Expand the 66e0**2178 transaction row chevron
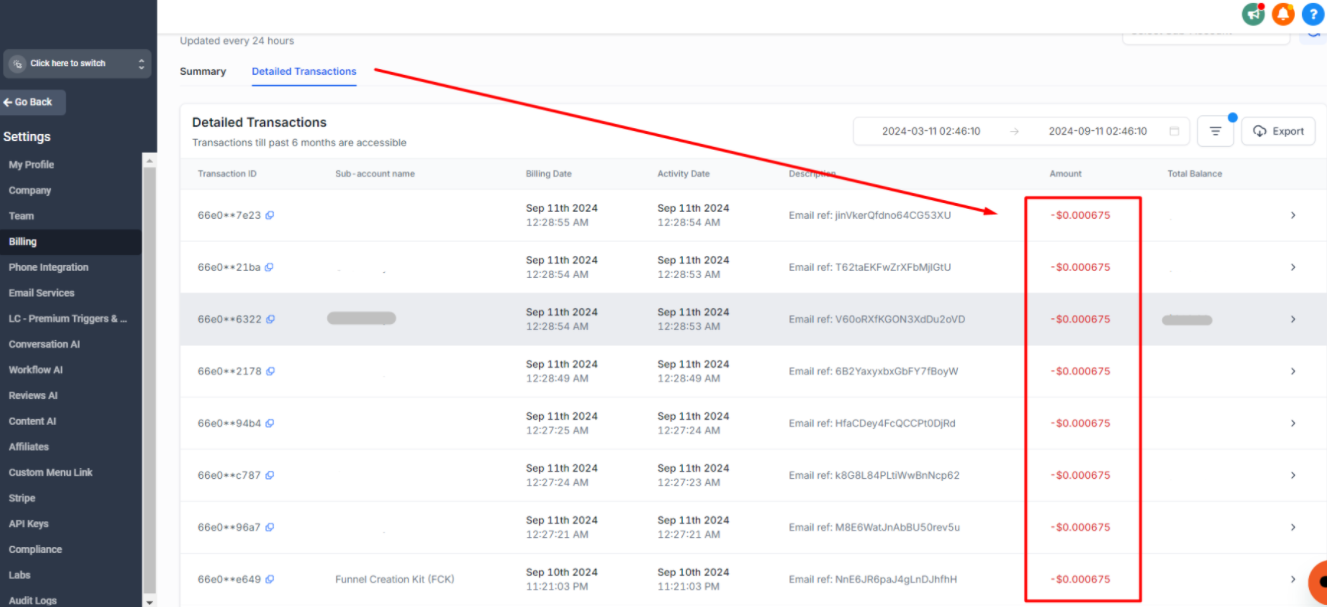The height and width of the screenshot is (607, 1327). click(x=1292, y=371)
